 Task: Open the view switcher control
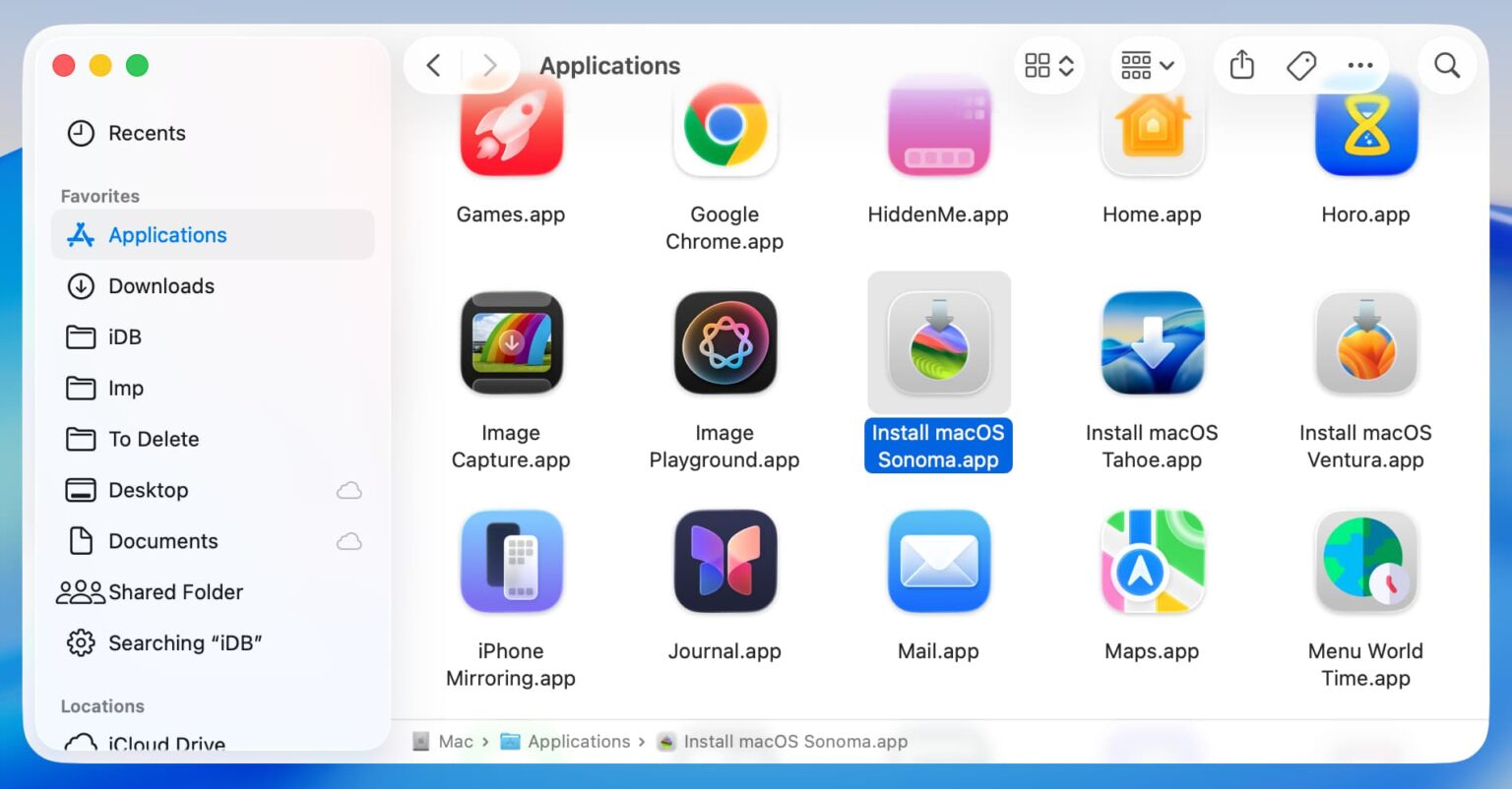(x=1048, y=65)
